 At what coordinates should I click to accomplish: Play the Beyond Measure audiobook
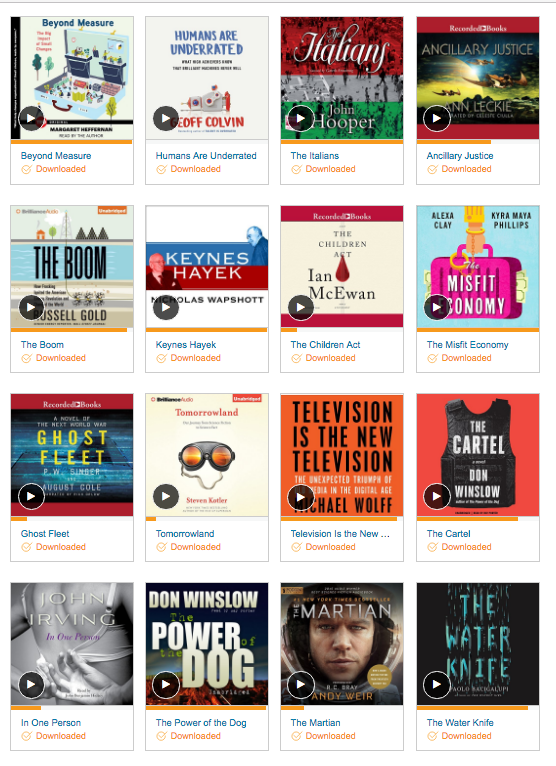31,118
